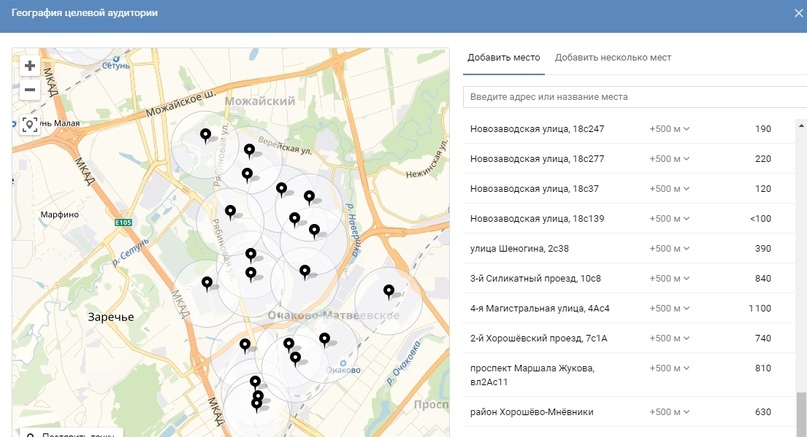Click the Очаково-Матвеевское district label
Viewport: 807px width, 437px height.
click(x=333, y=315)
